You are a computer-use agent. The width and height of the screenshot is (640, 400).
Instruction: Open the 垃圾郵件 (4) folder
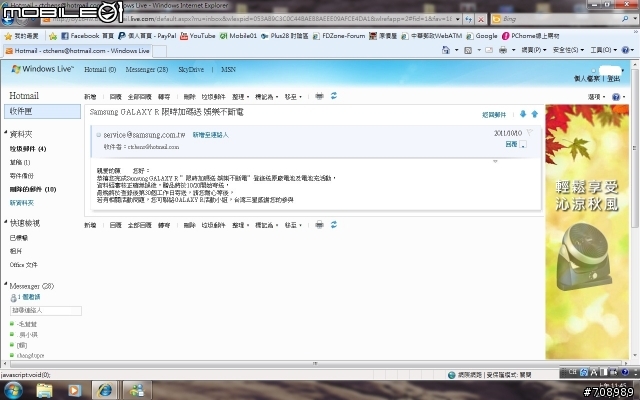(28, 149)
